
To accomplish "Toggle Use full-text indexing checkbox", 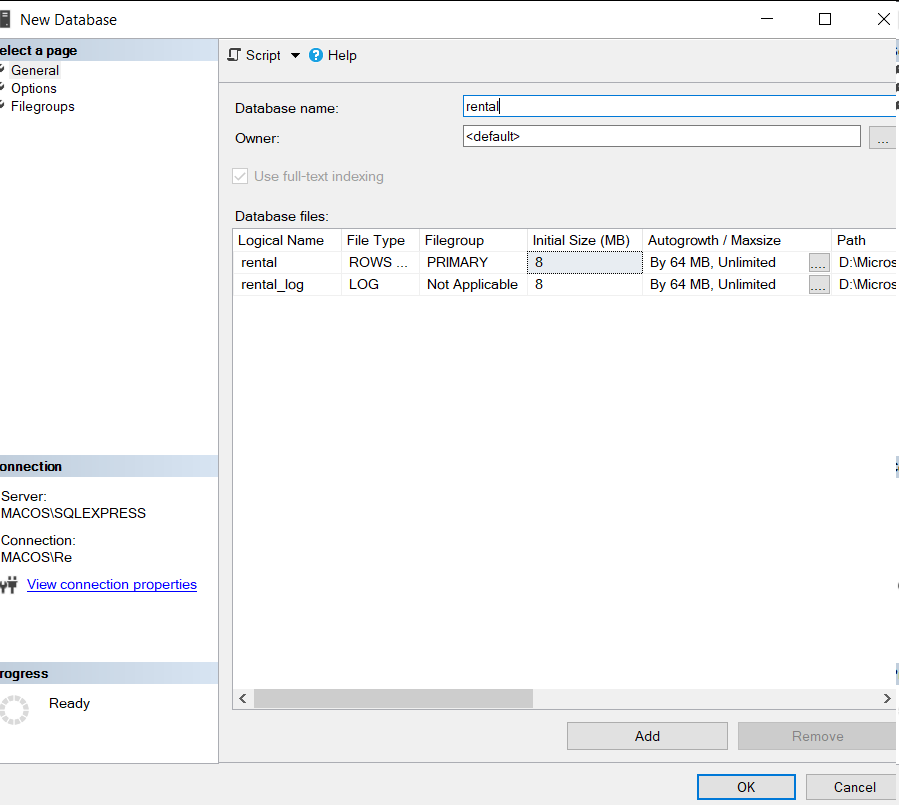I will coord(240,176).
